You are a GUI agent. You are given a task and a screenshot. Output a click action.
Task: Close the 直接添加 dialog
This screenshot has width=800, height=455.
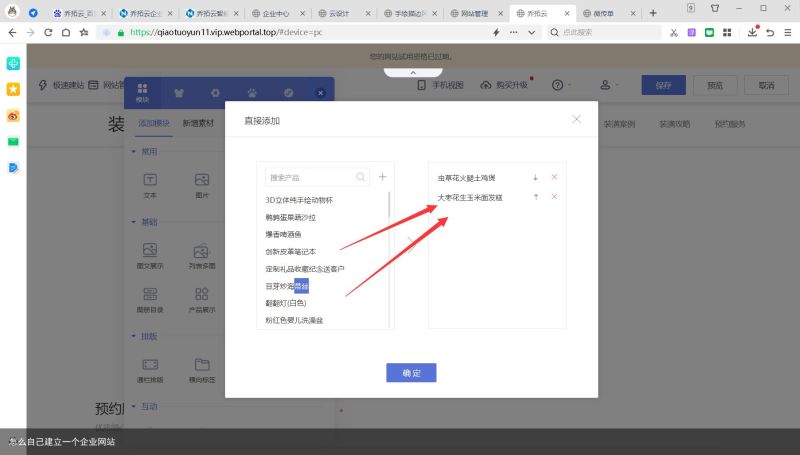(577, 119)
